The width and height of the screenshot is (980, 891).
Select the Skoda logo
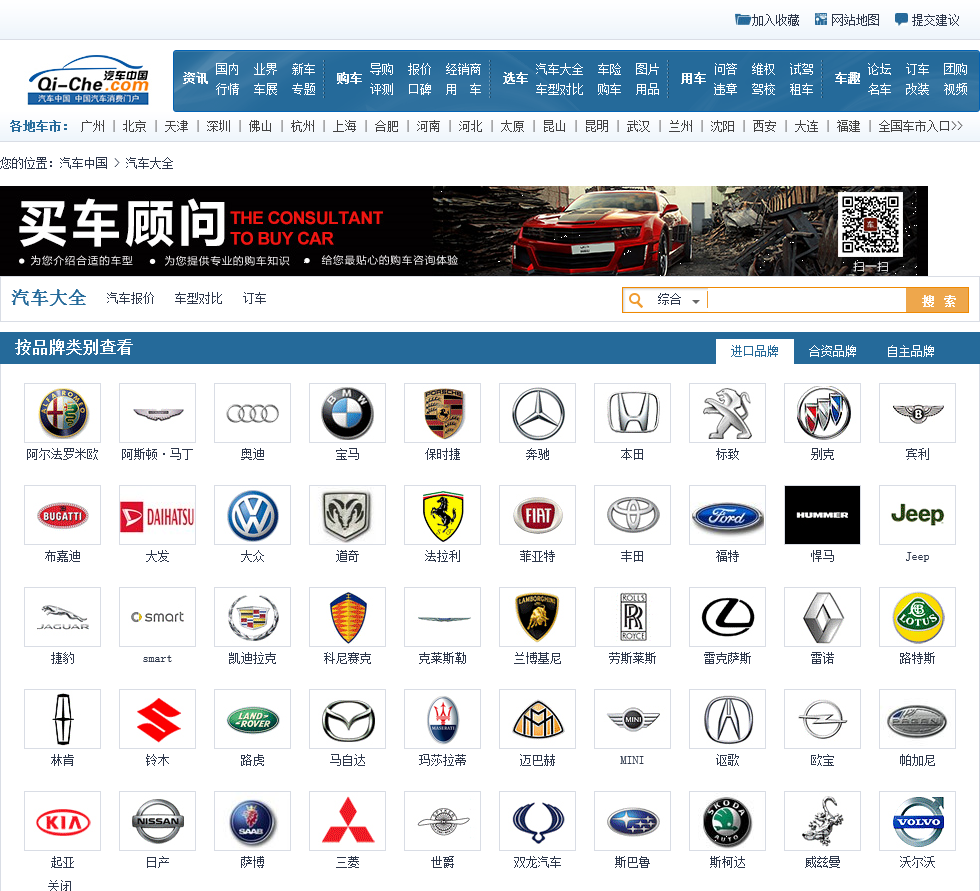[x=728, y=821]
